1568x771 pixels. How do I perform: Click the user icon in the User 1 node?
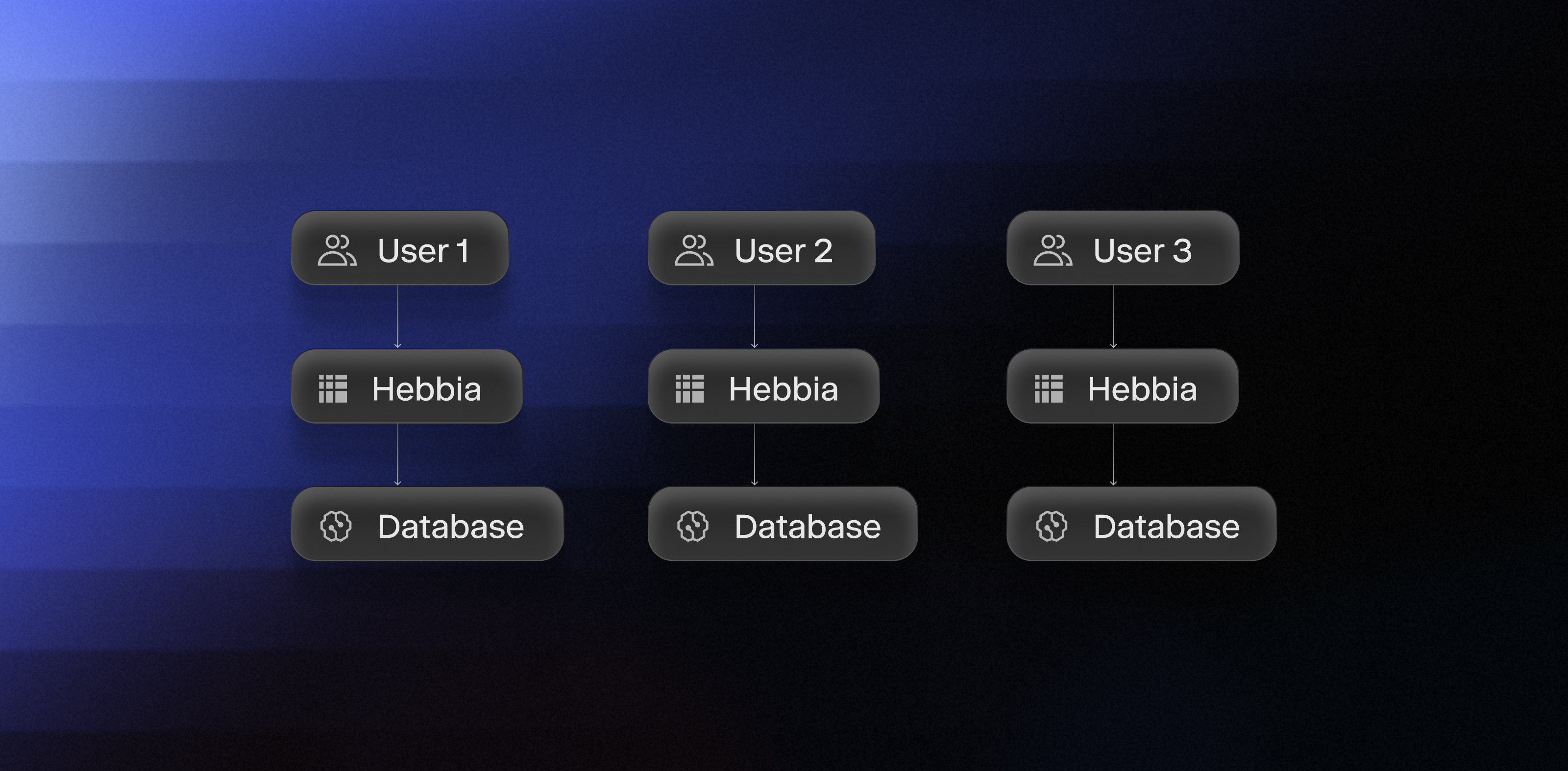click(x=338, y=251)
